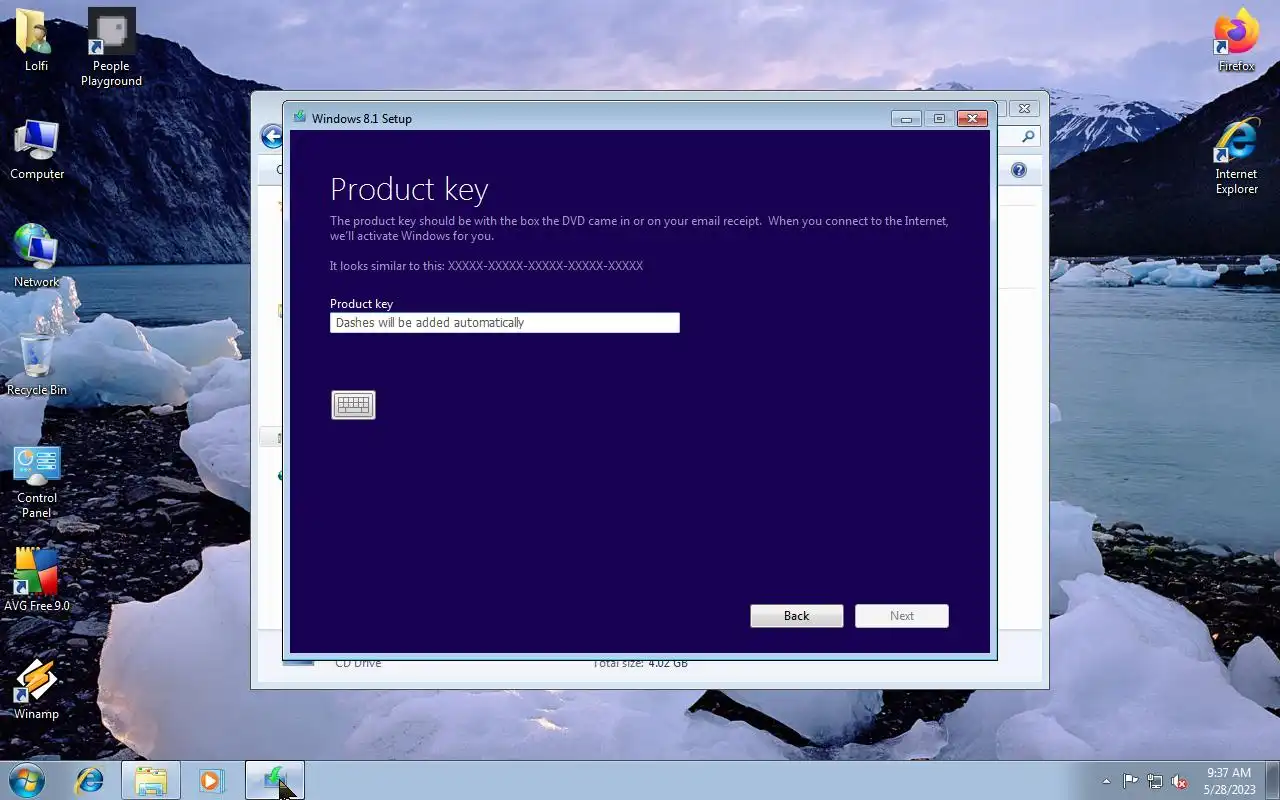Launch AVG Free 9.0

[x=37, y=580]
